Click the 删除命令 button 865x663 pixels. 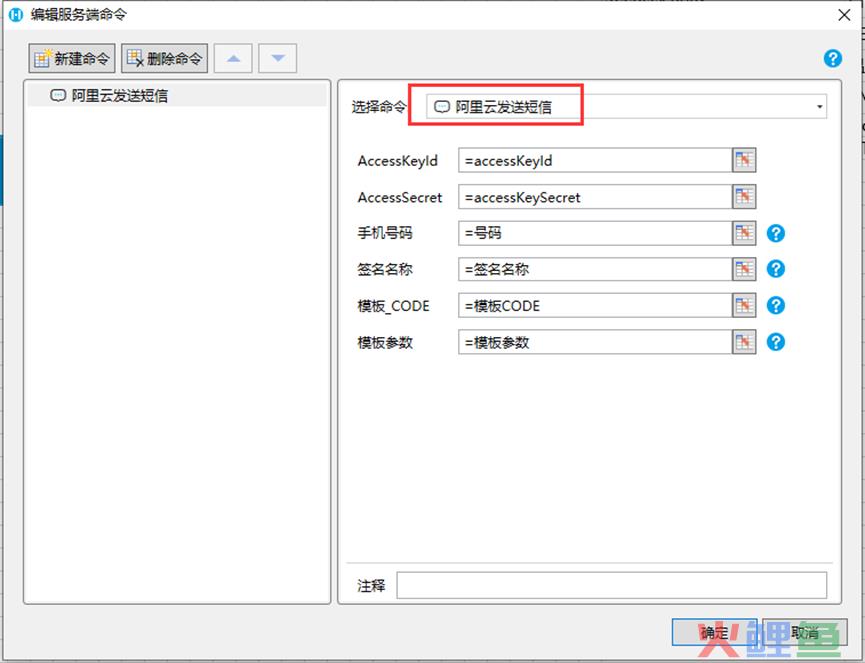(164, 58)
